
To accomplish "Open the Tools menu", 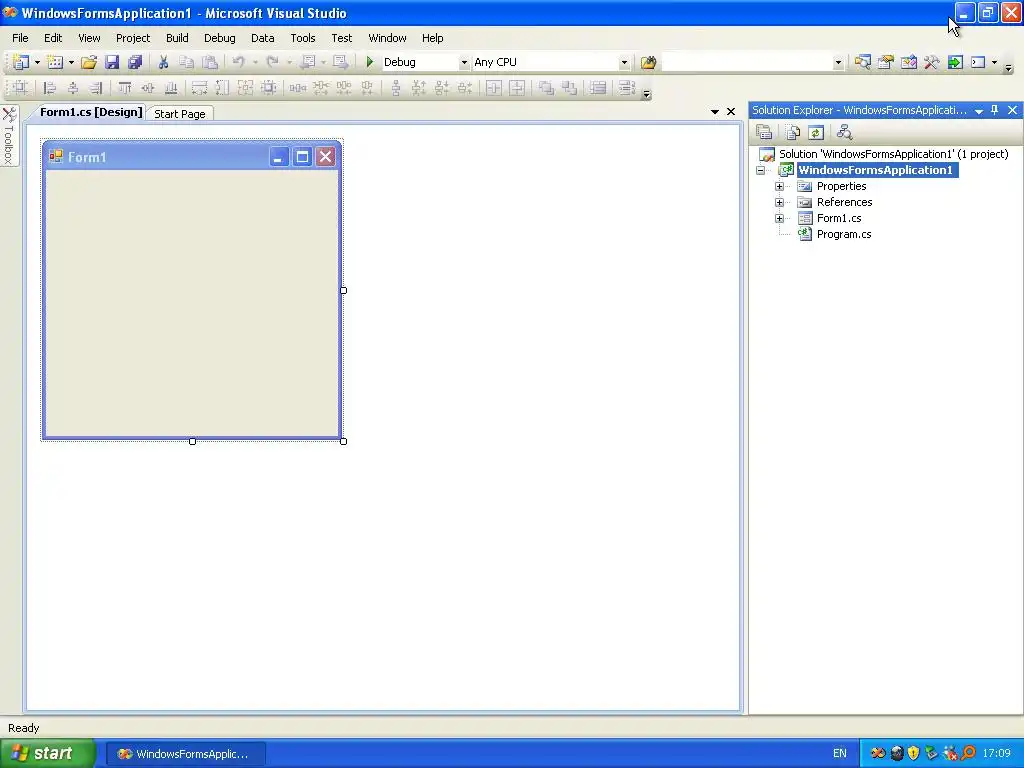I will (303, 38).
